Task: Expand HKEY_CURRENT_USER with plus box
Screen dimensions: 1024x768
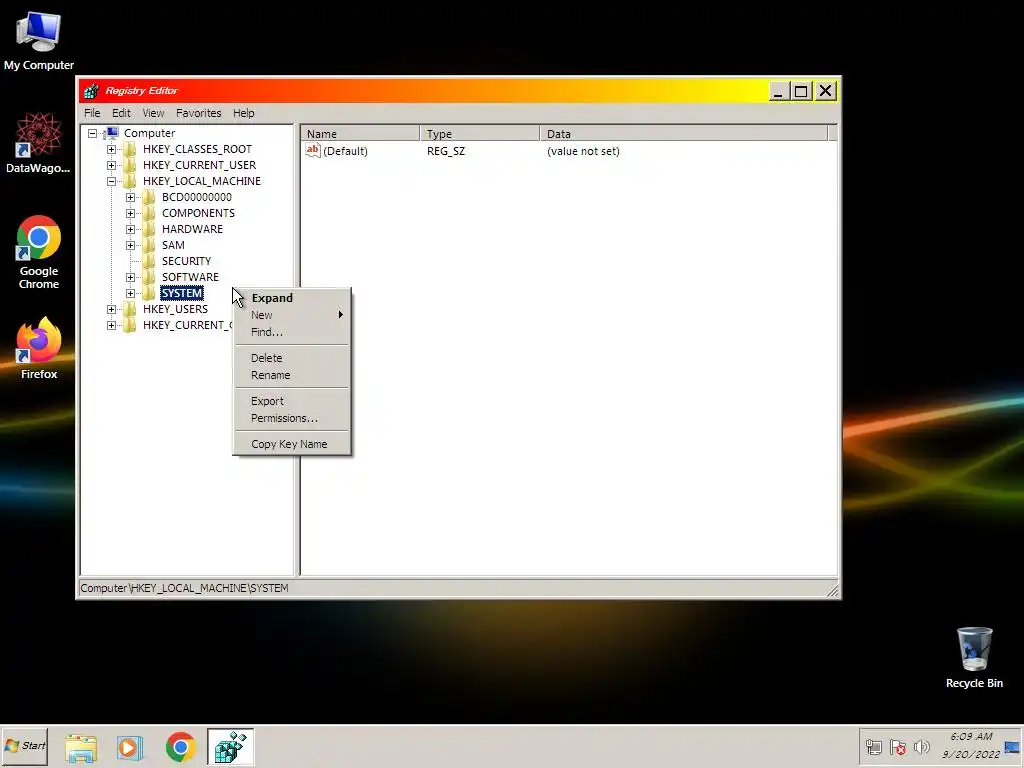Action: click(x=112, y=165)
